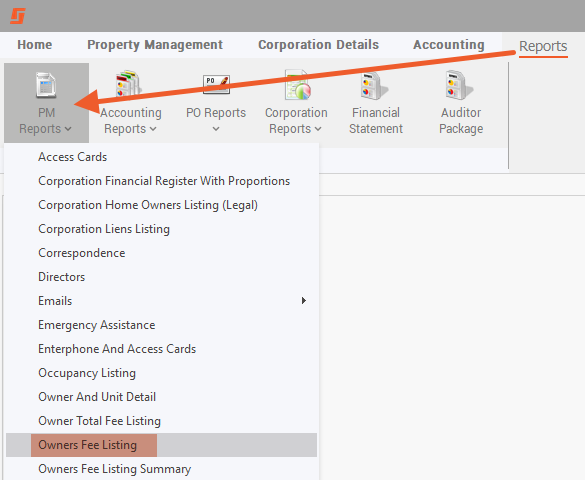
Task: Open the Financial Statement report icon
Action: 375,86
